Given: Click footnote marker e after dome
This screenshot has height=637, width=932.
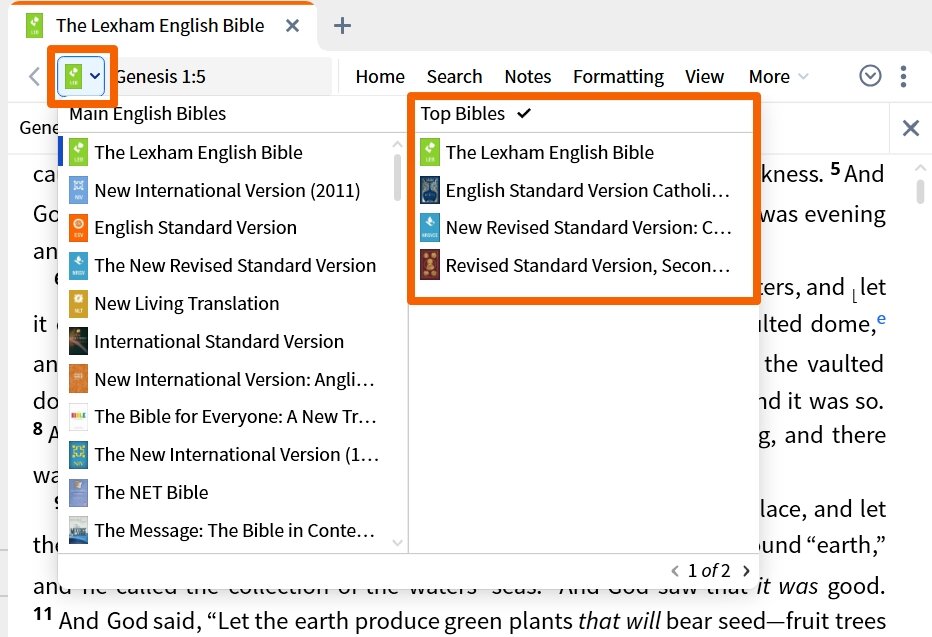Looking at the screenshot, I should [881, 319].
